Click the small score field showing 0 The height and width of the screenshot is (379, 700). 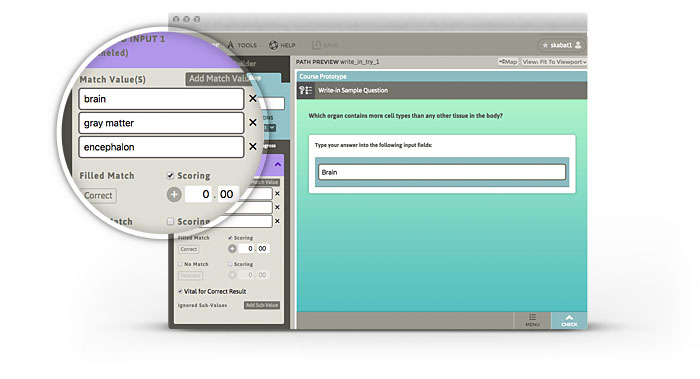pos(246,249)
